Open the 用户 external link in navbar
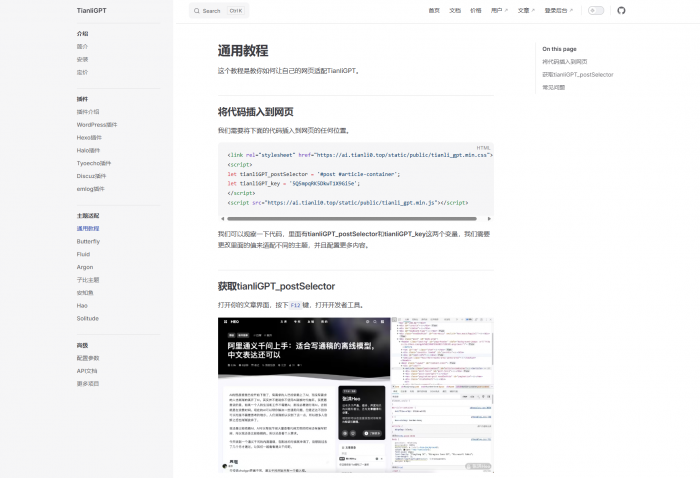Image resolution: width=700 pixels, height=478 pixels. coord(498,10)
